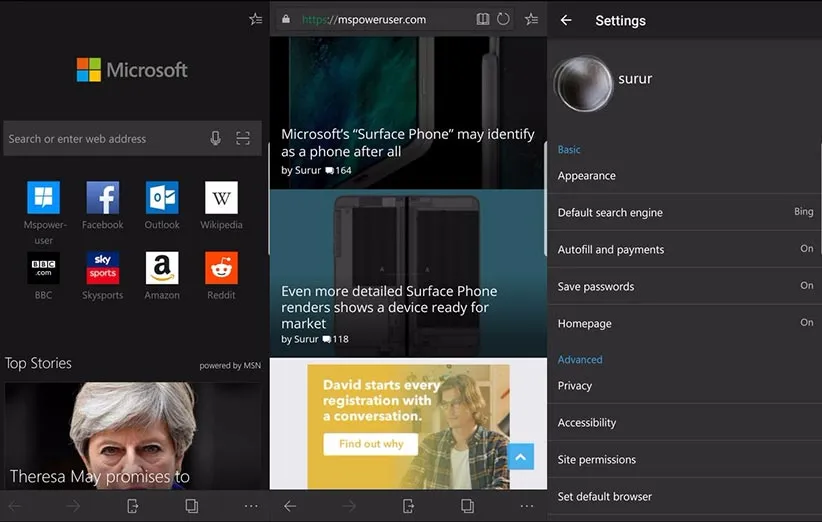
Task: Click the reading view book icon
Action: coord(483,19)
